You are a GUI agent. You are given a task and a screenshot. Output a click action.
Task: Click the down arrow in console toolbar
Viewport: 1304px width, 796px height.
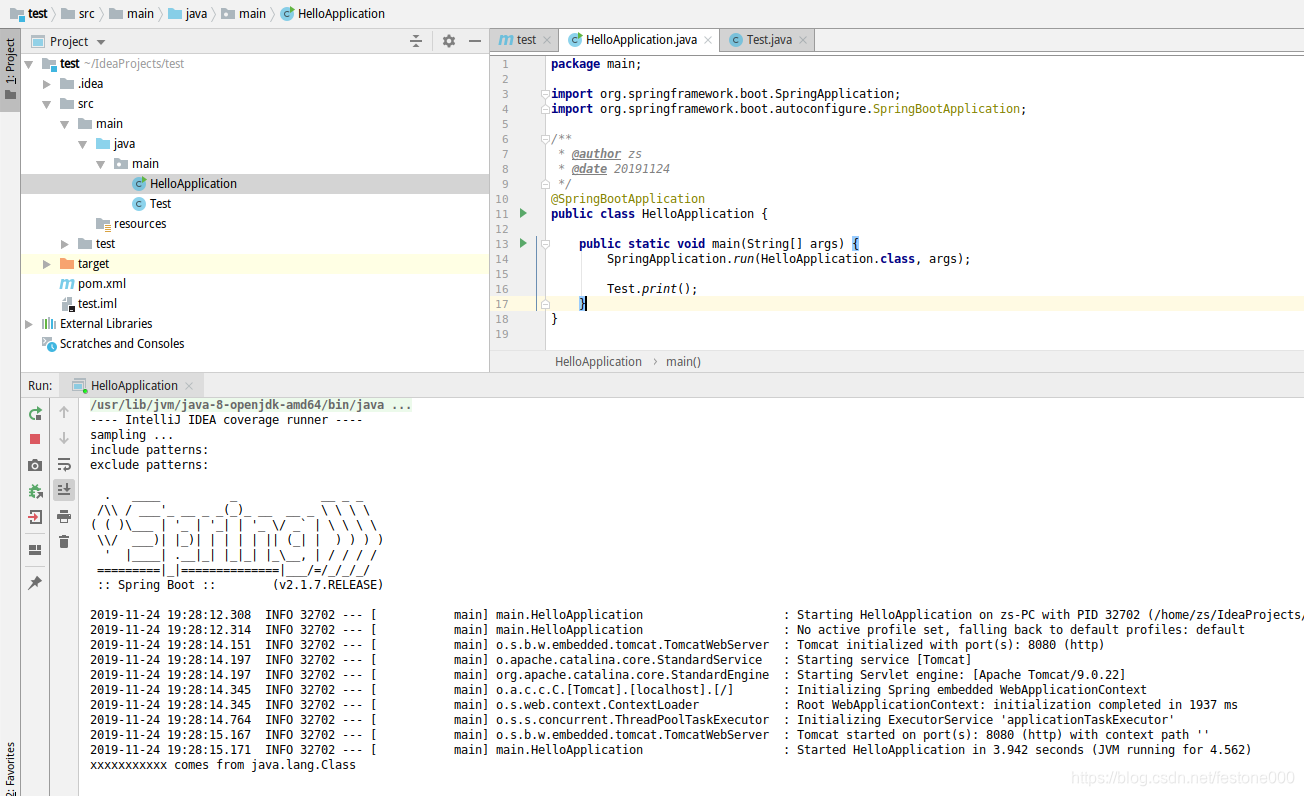[64, 438]
